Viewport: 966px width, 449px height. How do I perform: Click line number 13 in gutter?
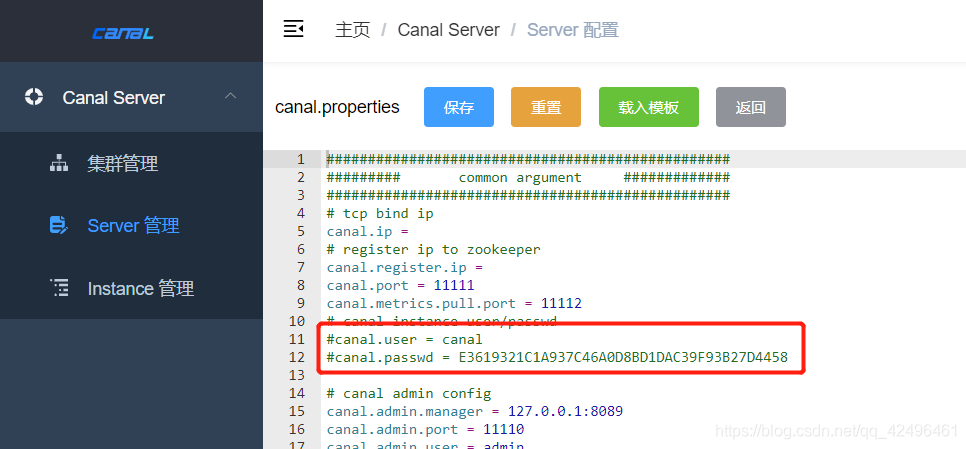click(297, 375)
